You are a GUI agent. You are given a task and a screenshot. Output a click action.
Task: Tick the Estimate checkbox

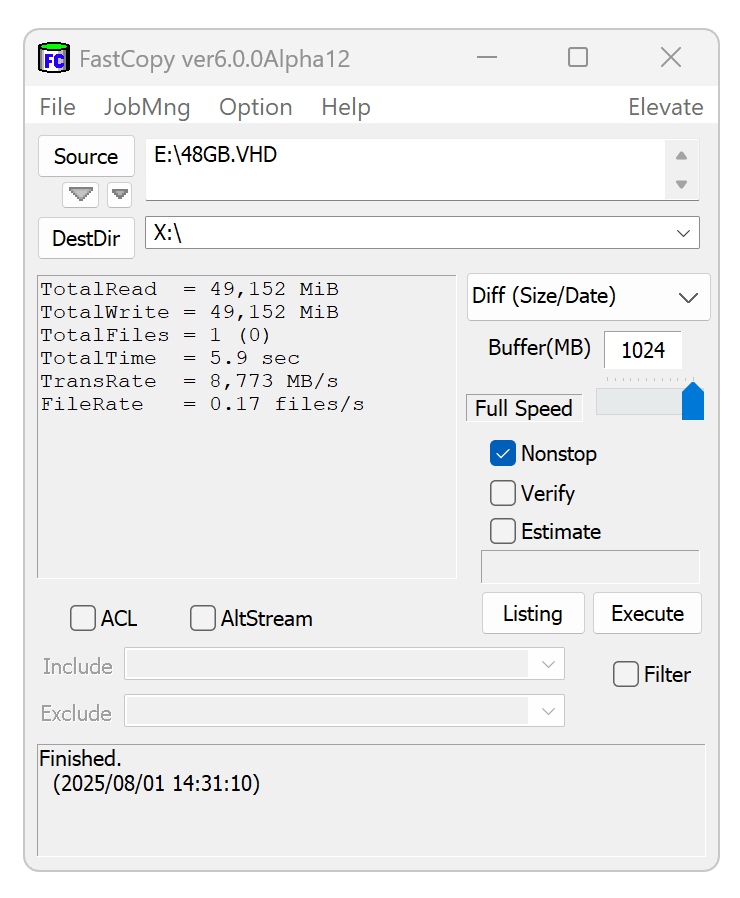[502, 531]
